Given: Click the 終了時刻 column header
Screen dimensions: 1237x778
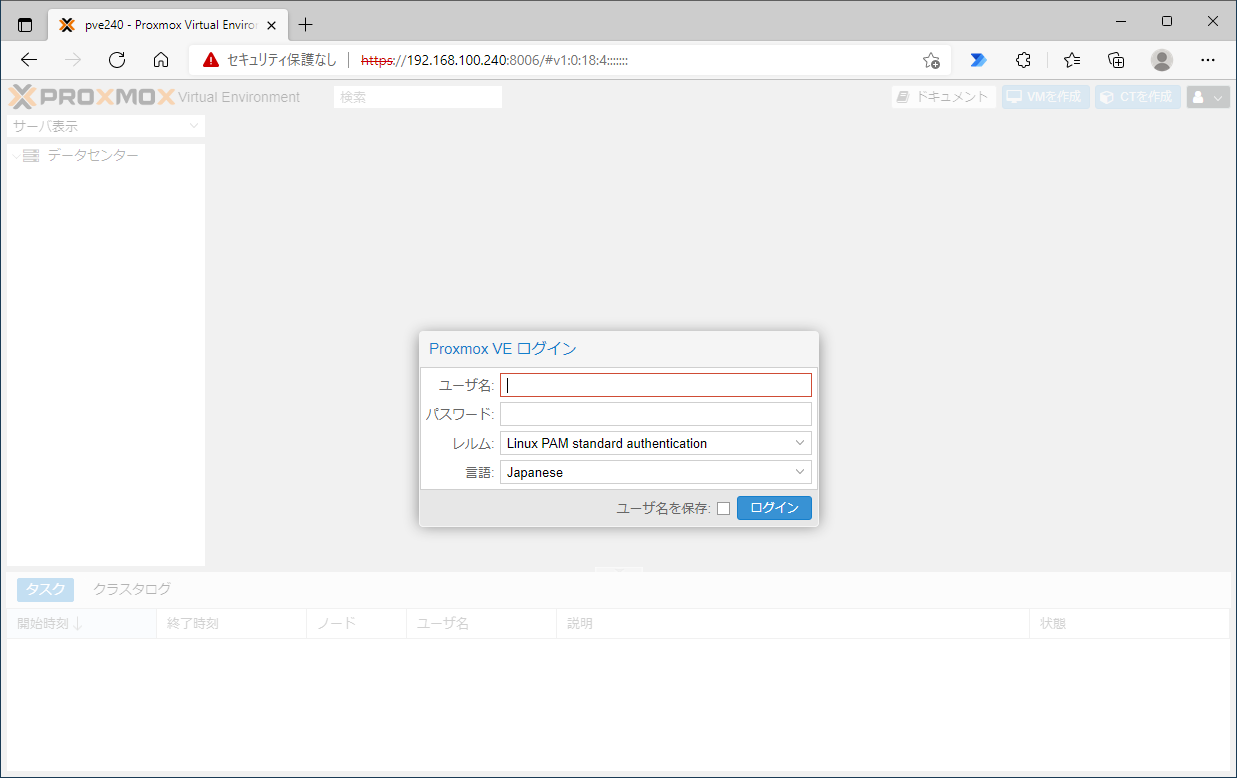Looking at the screenshot, I should (231, 624).
